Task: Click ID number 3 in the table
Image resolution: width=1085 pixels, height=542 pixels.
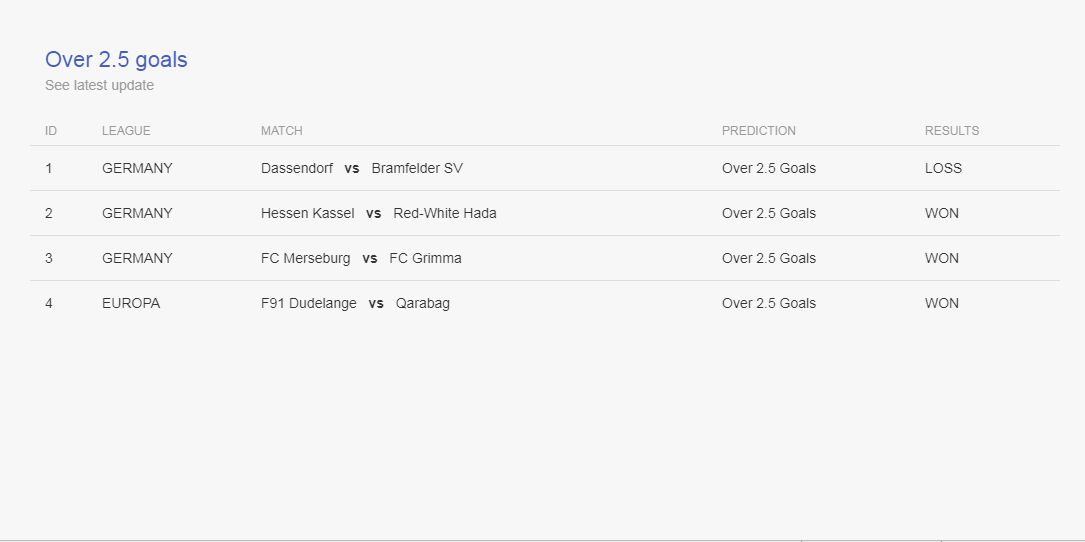Action: click(x=48, y=258)
